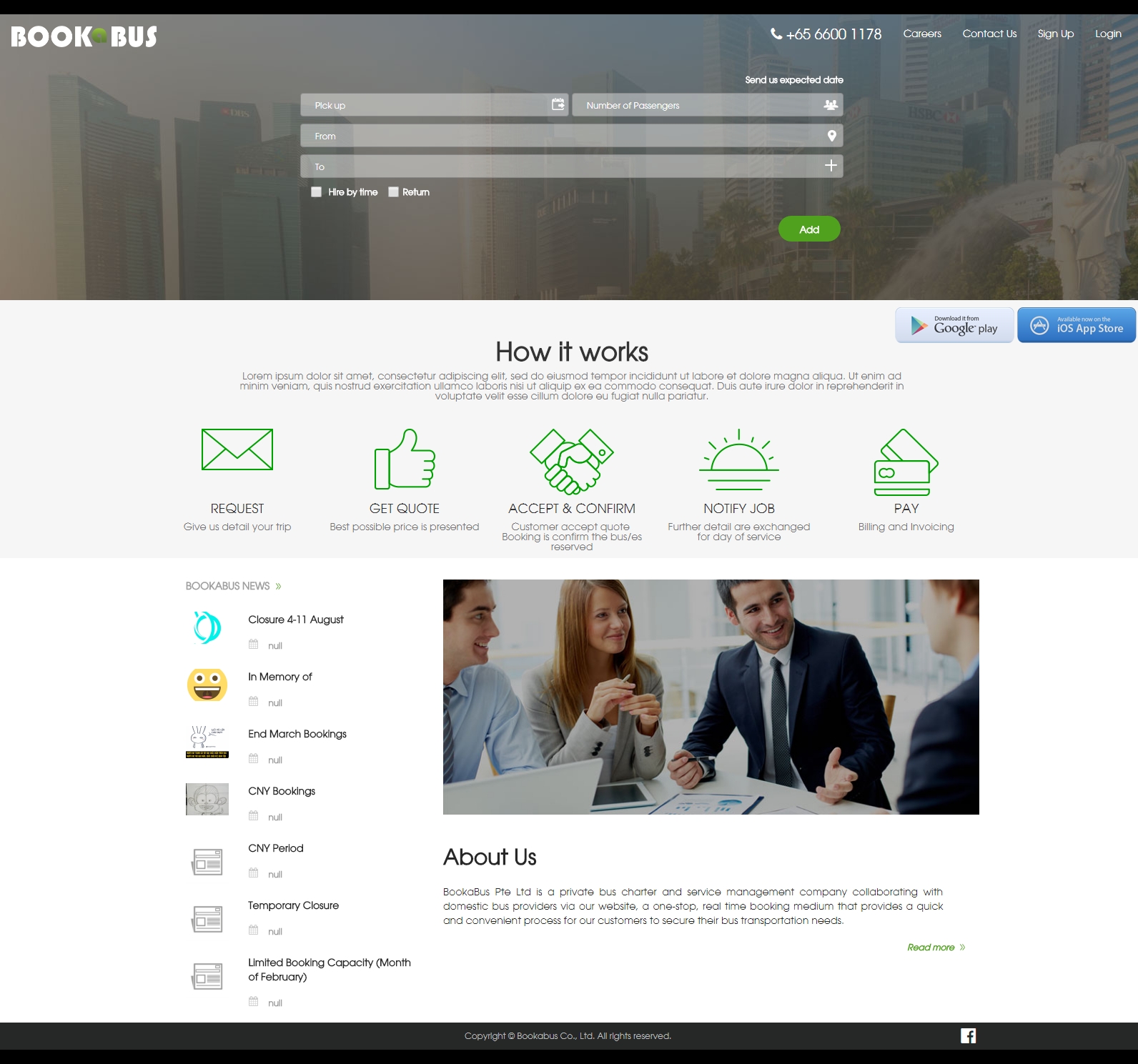Click the Request envelope icon
Screen dimensions: 1138x1064
coord(237,449)
